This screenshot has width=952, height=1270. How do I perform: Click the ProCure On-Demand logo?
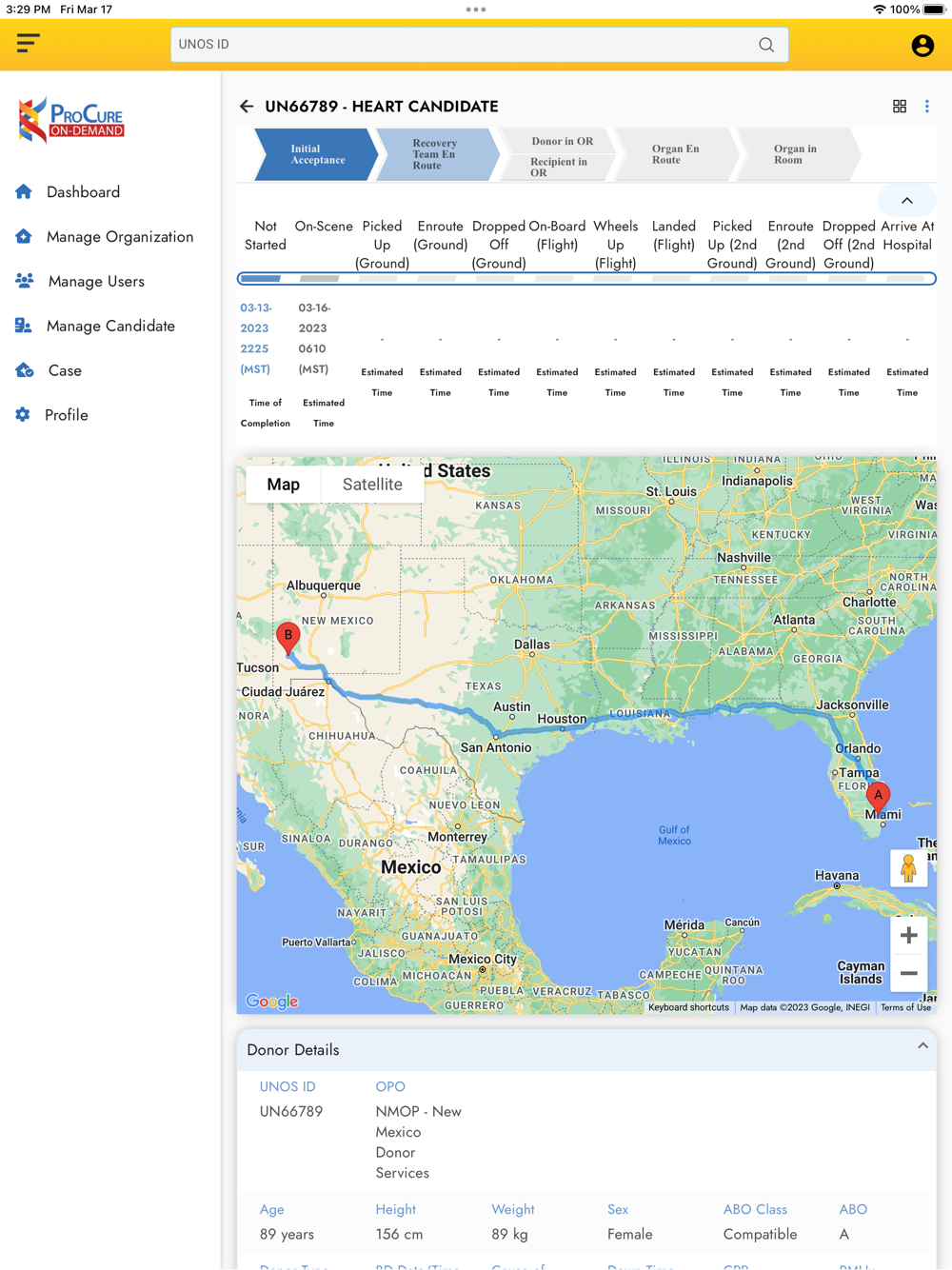click(71, 121)
